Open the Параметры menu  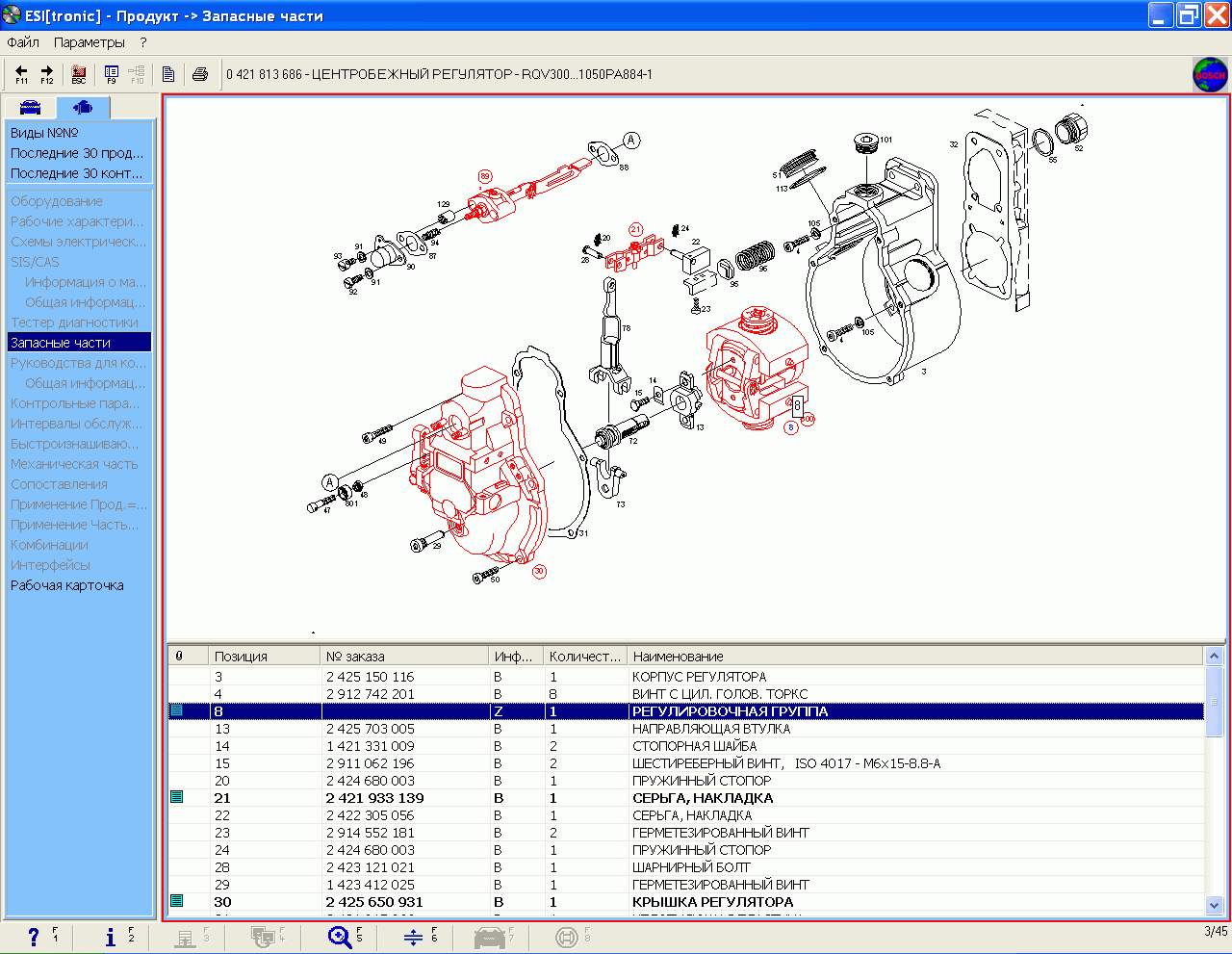click(90, 42)
